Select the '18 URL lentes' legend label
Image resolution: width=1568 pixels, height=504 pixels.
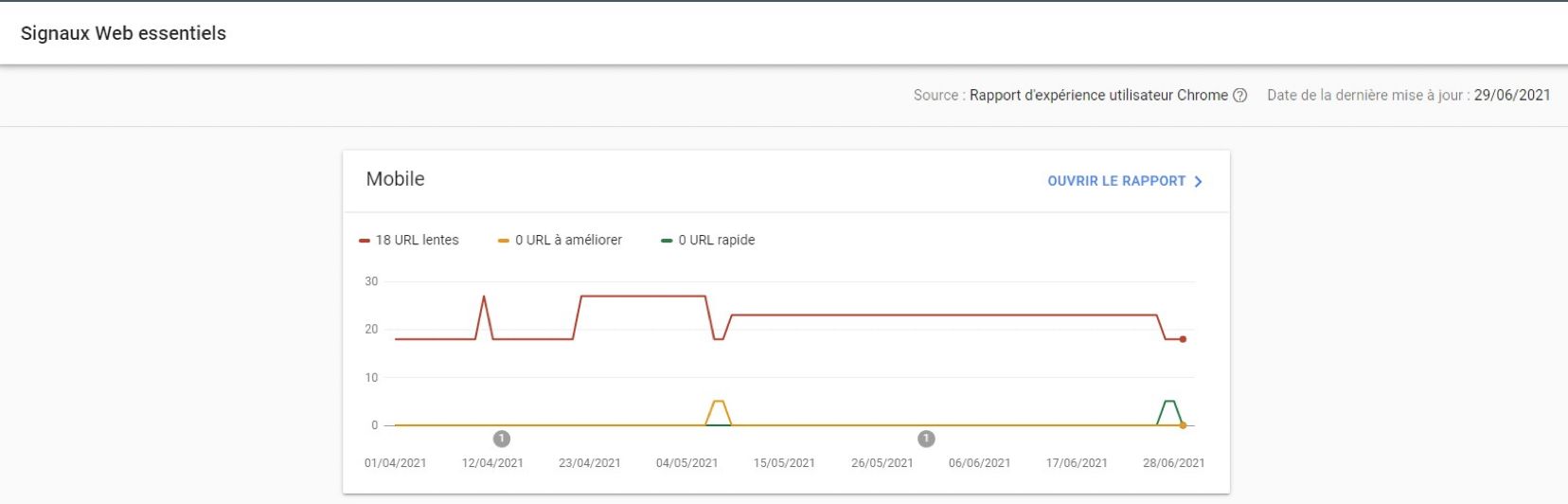417,241
